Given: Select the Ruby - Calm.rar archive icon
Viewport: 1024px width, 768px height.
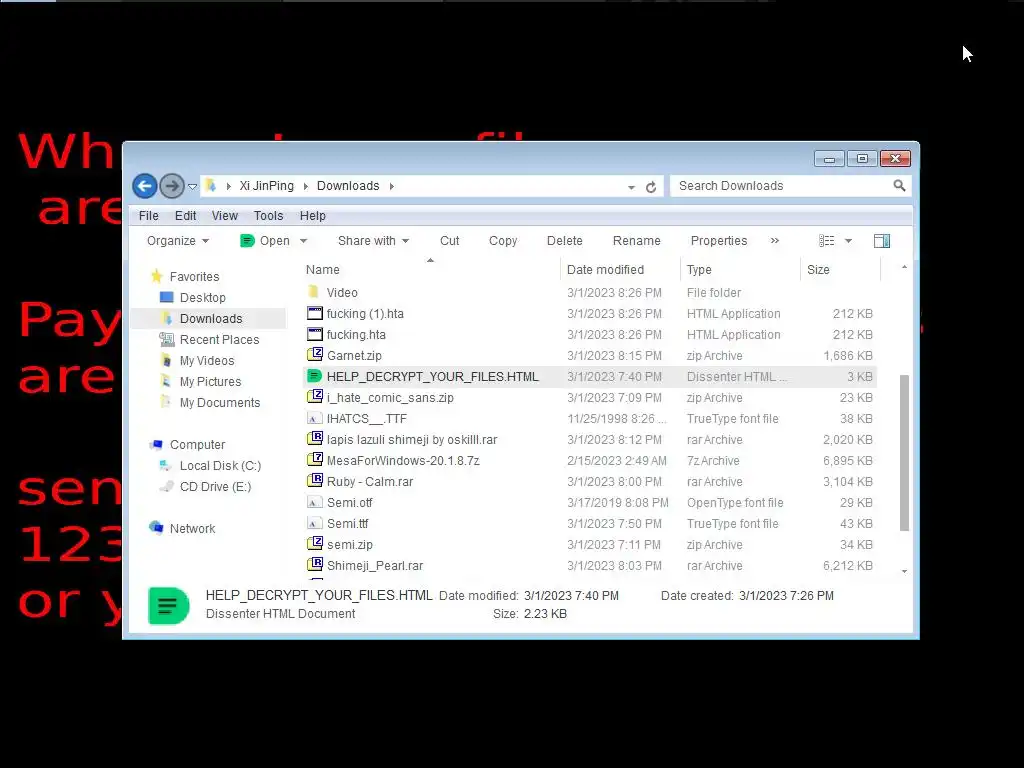Looking at the screenshot, I should point(315,480).
